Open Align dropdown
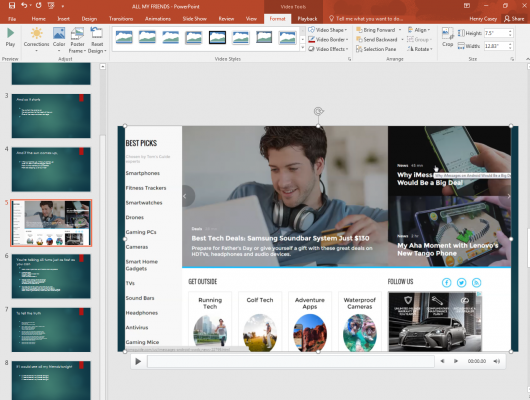The image size is (530, 400). (419, 30)
